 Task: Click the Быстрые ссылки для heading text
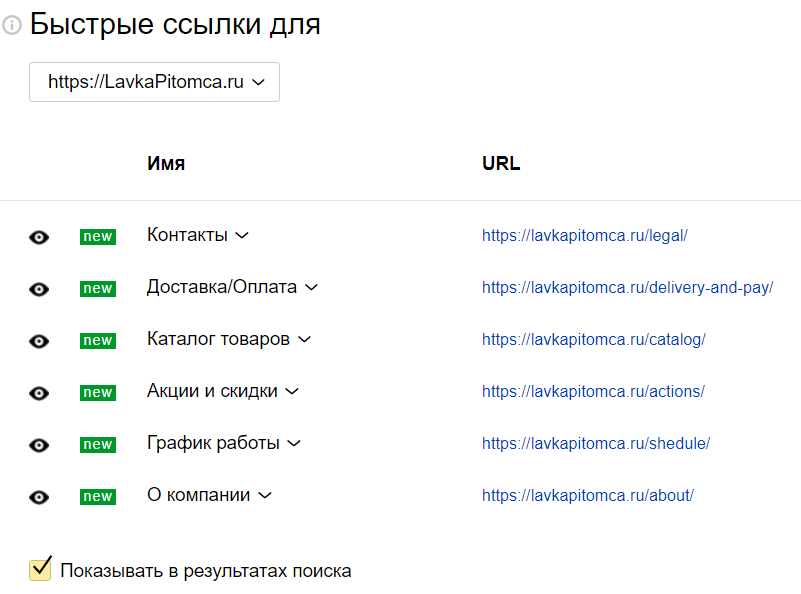[175, 25]
